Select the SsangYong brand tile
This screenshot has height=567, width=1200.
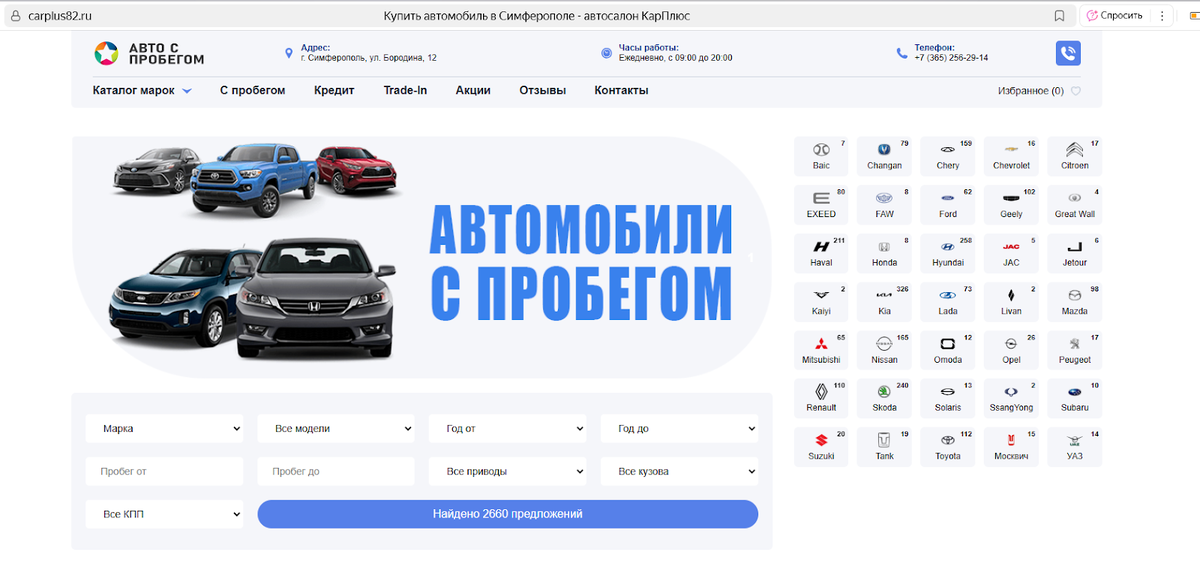click(x=1011, y=398)
